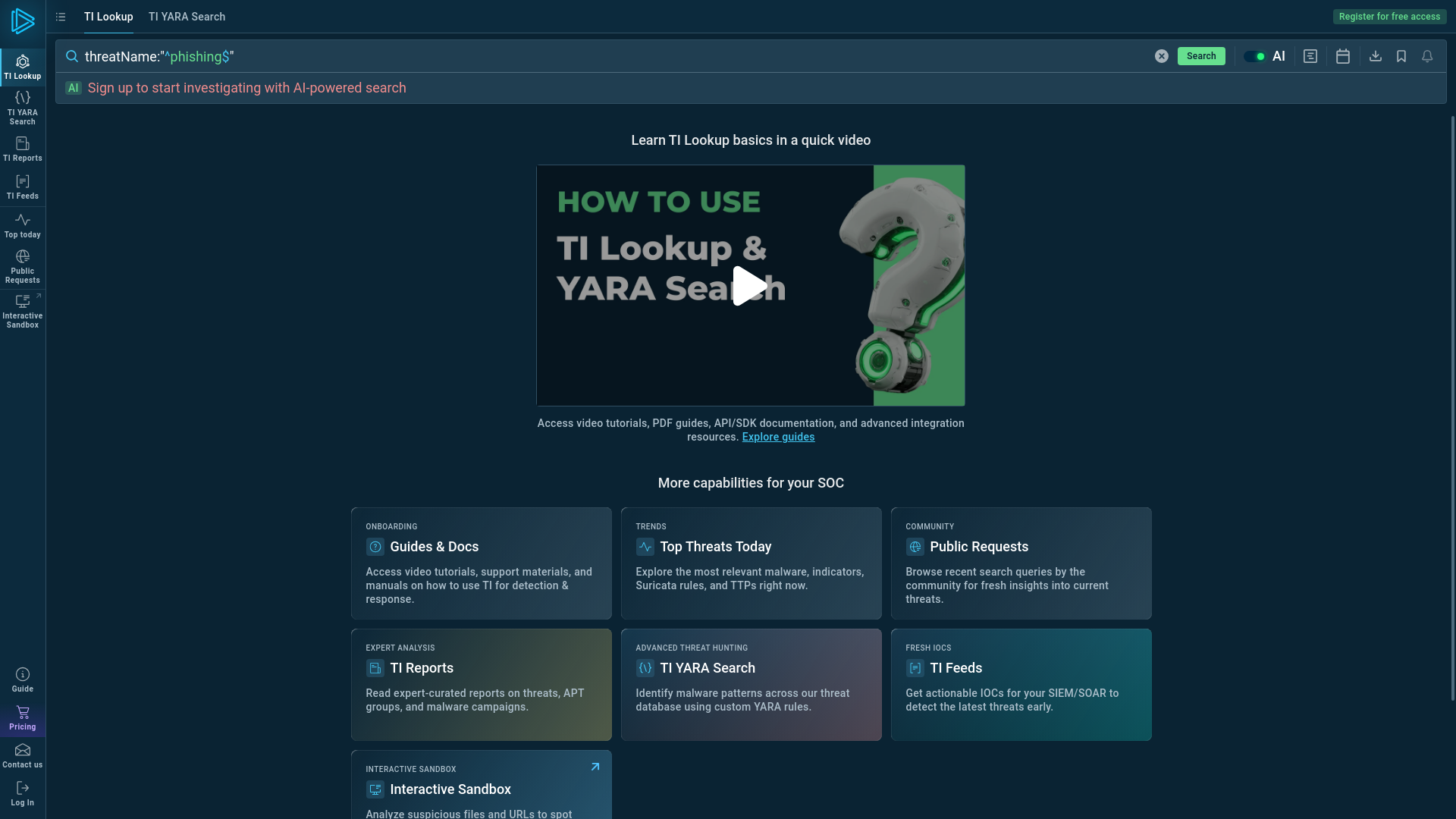The width and height of the screenshot is (1456, 819).
Task: Toggle the sidebar menu list icon
Action: coord(61,17)
